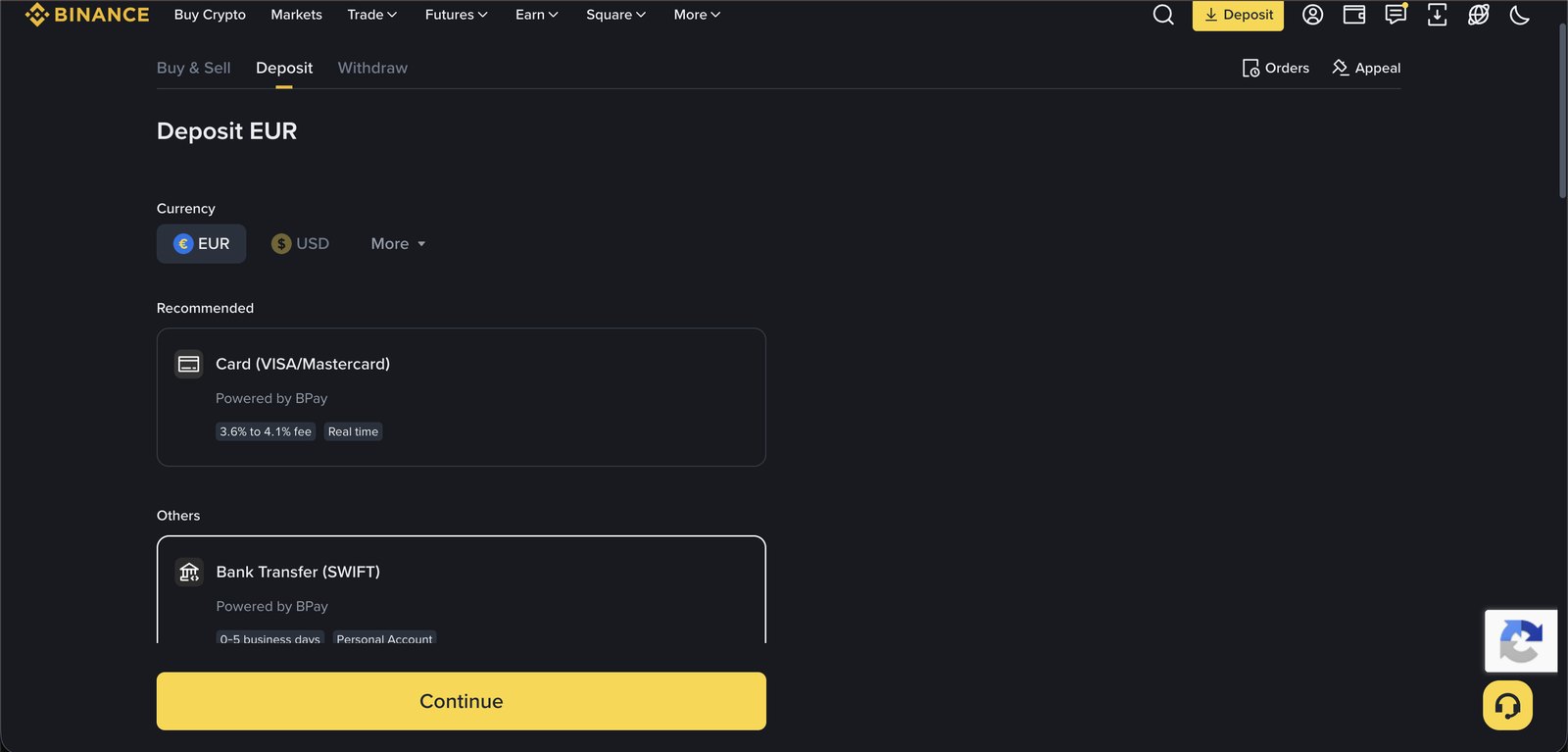Click 'Powered by BPay' under Card
The image size is (1568, 752).
pyautogui.click(x=271, y=398)
